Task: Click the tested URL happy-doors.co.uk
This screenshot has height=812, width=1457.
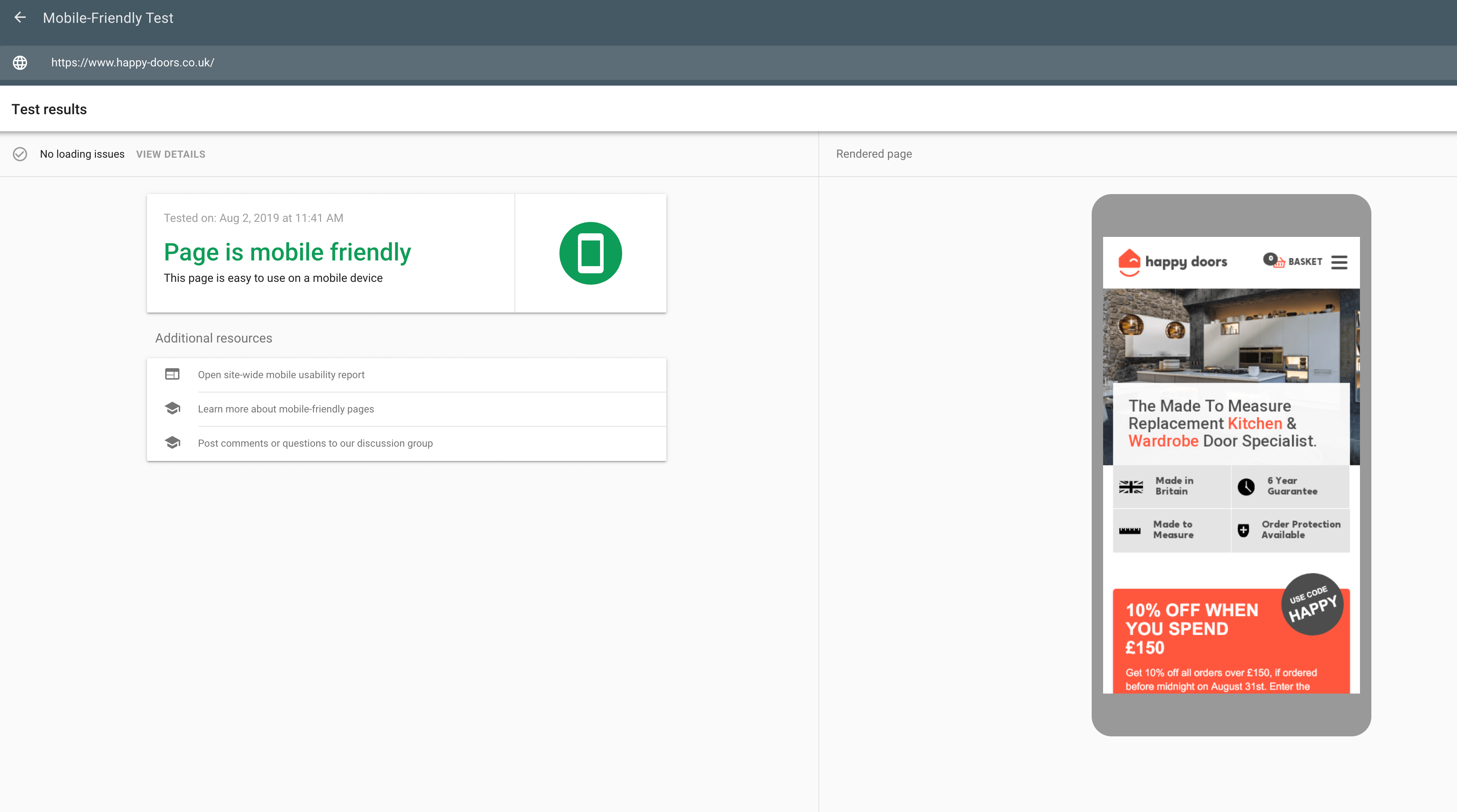Action: coord(132,63)
